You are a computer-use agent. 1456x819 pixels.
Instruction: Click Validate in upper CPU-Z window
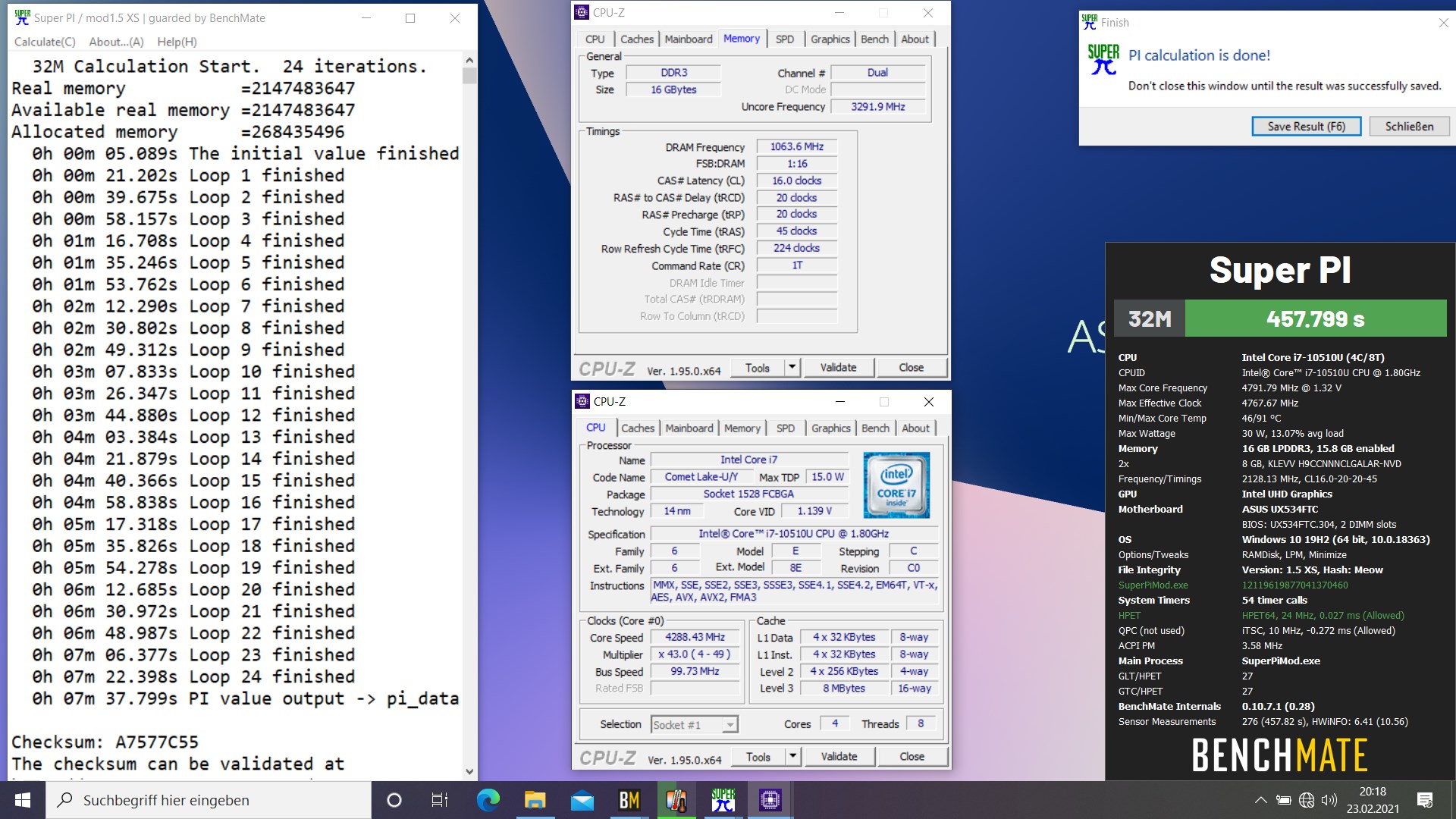[x=839, y=368]
